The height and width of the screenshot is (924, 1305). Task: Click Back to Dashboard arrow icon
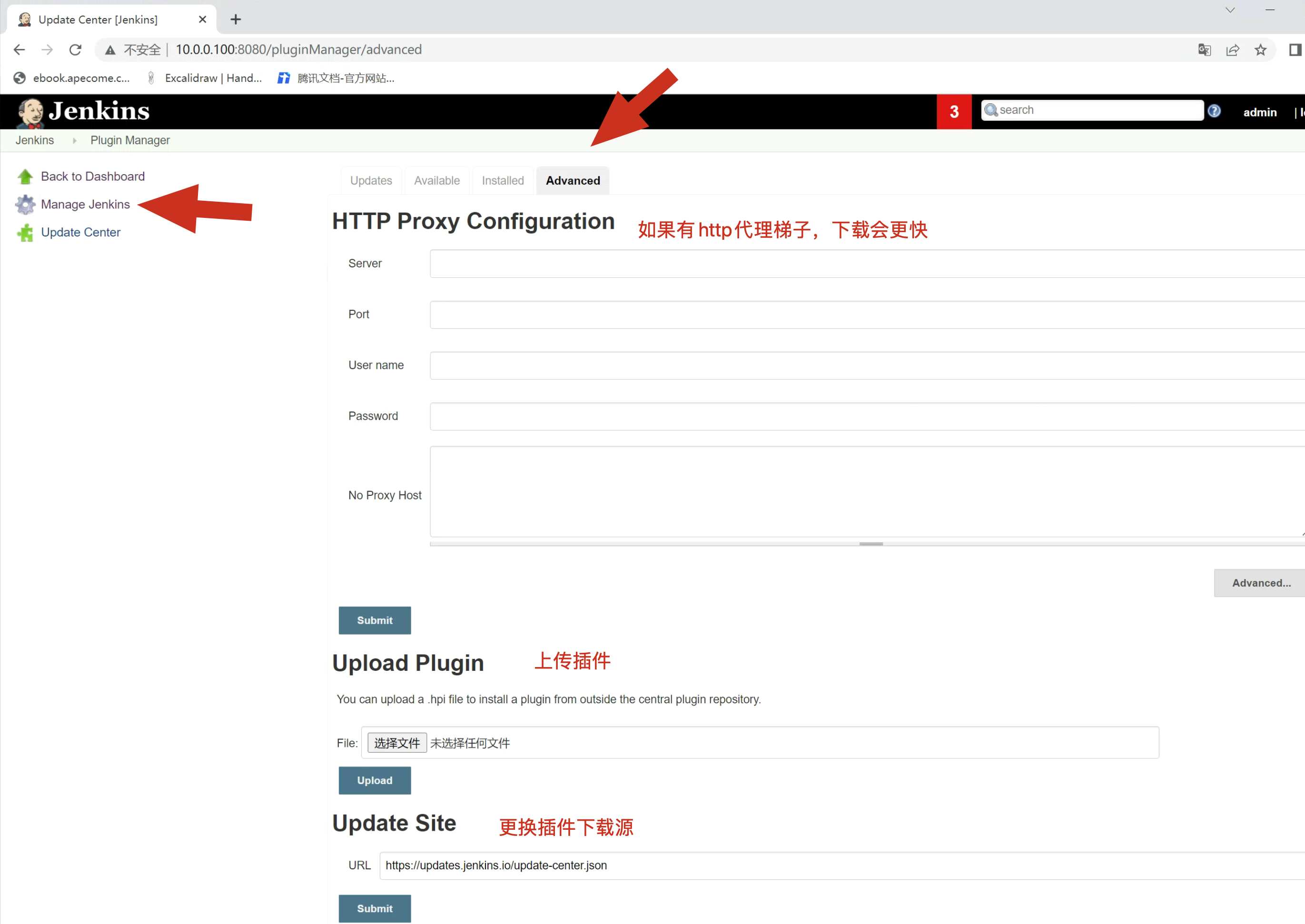tap(25, 177)
